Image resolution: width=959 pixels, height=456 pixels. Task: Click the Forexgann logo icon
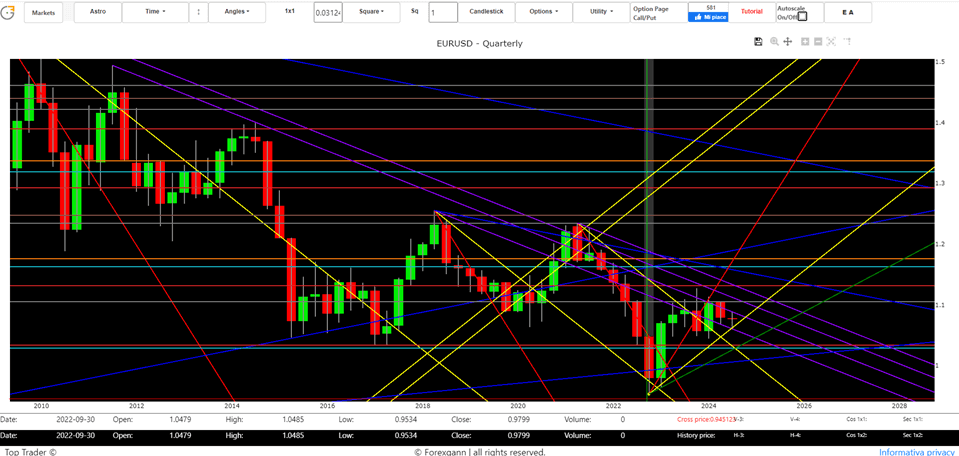(x=9, y=12)
